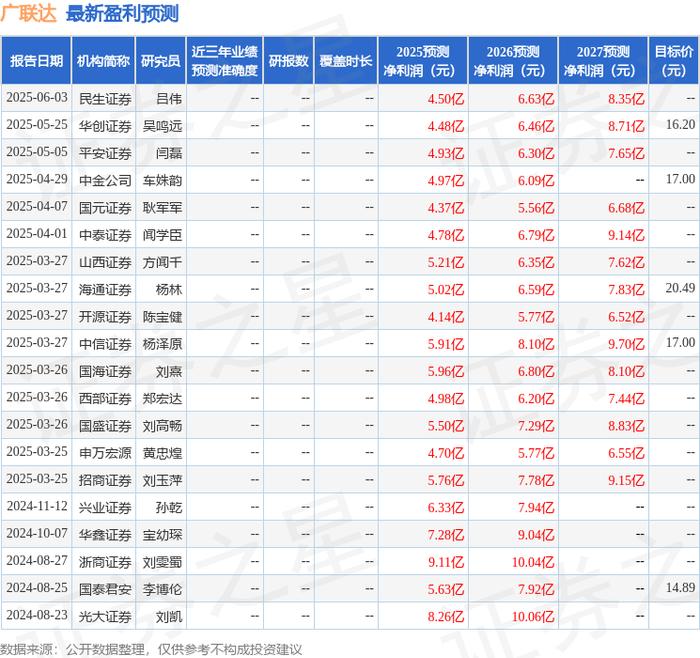
Task: Click institution 山西证券
Action: (105, 262)
